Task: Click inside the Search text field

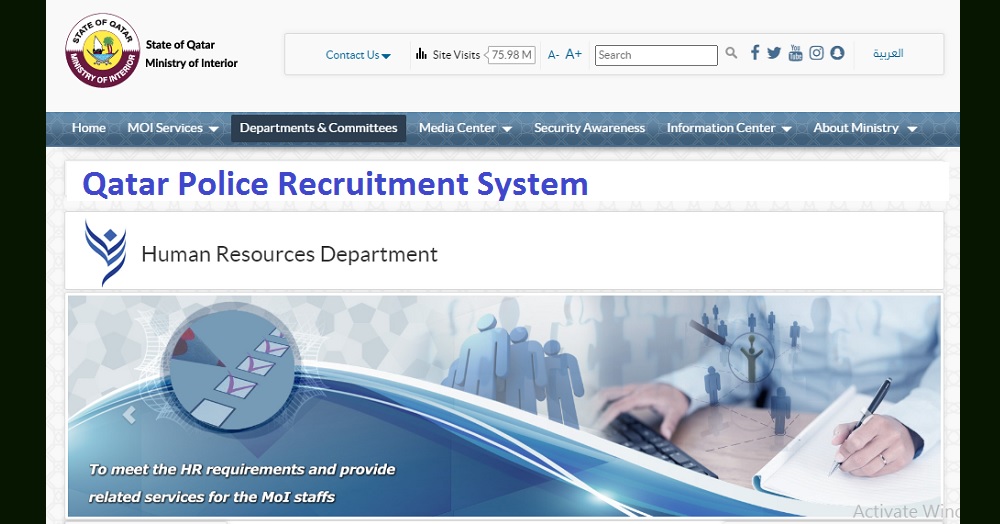Action: (x=656, y=55)
